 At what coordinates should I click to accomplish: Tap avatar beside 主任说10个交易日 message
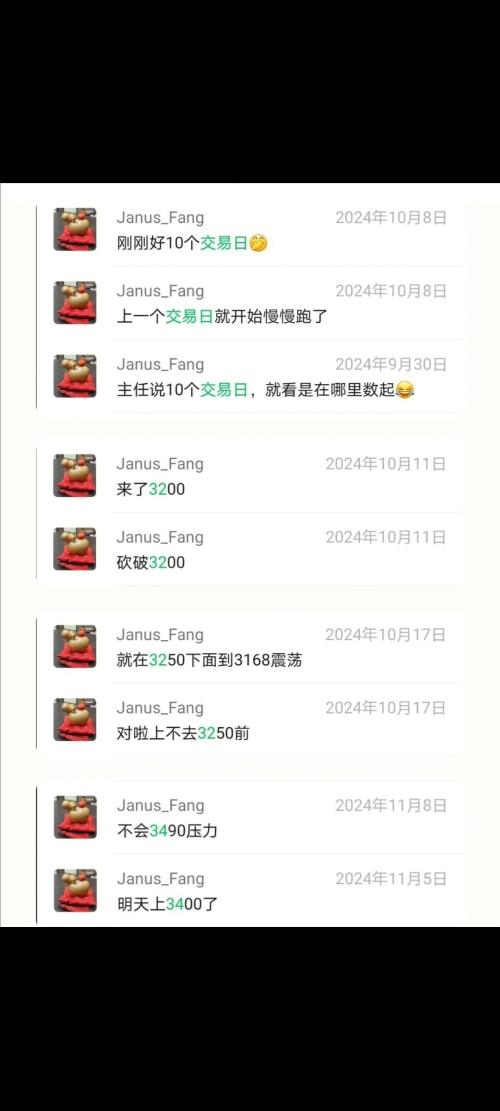75,376
